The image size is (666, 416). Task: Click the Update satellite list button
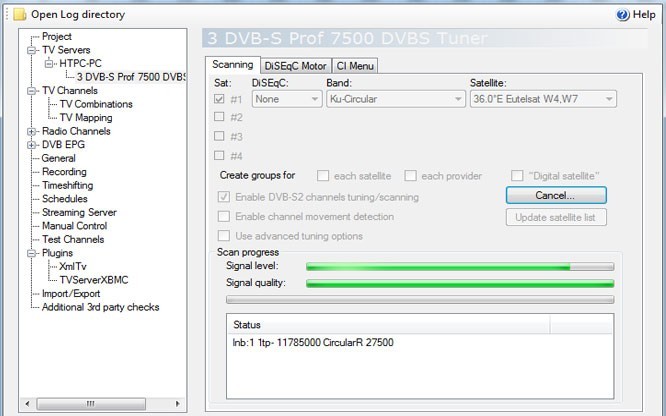tap(556, 217)
